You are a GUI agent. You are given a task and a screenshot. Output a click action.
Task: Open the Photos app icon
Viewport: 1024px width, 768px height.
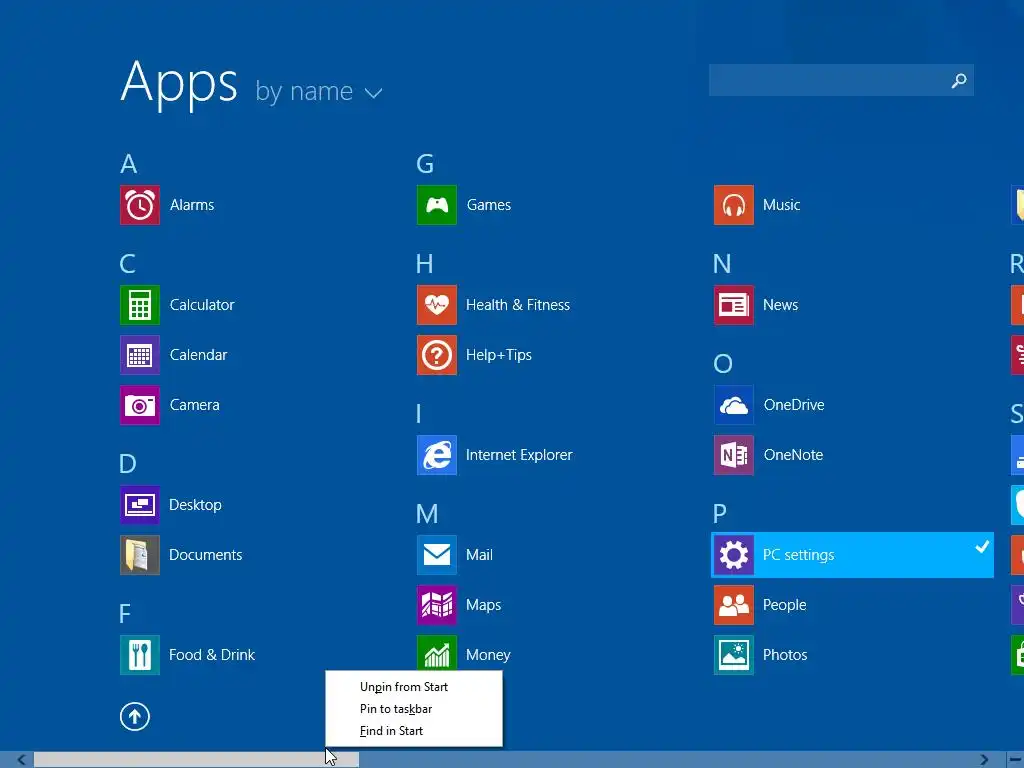(x=733, y=655)
